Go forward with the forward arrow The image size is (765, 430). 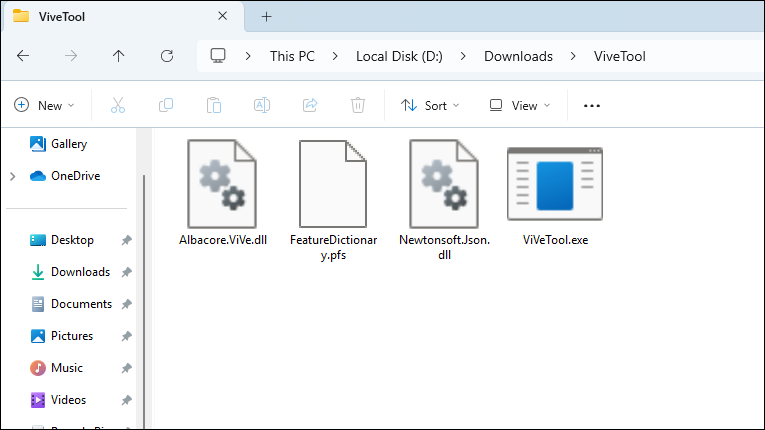(x=71, y=56)
